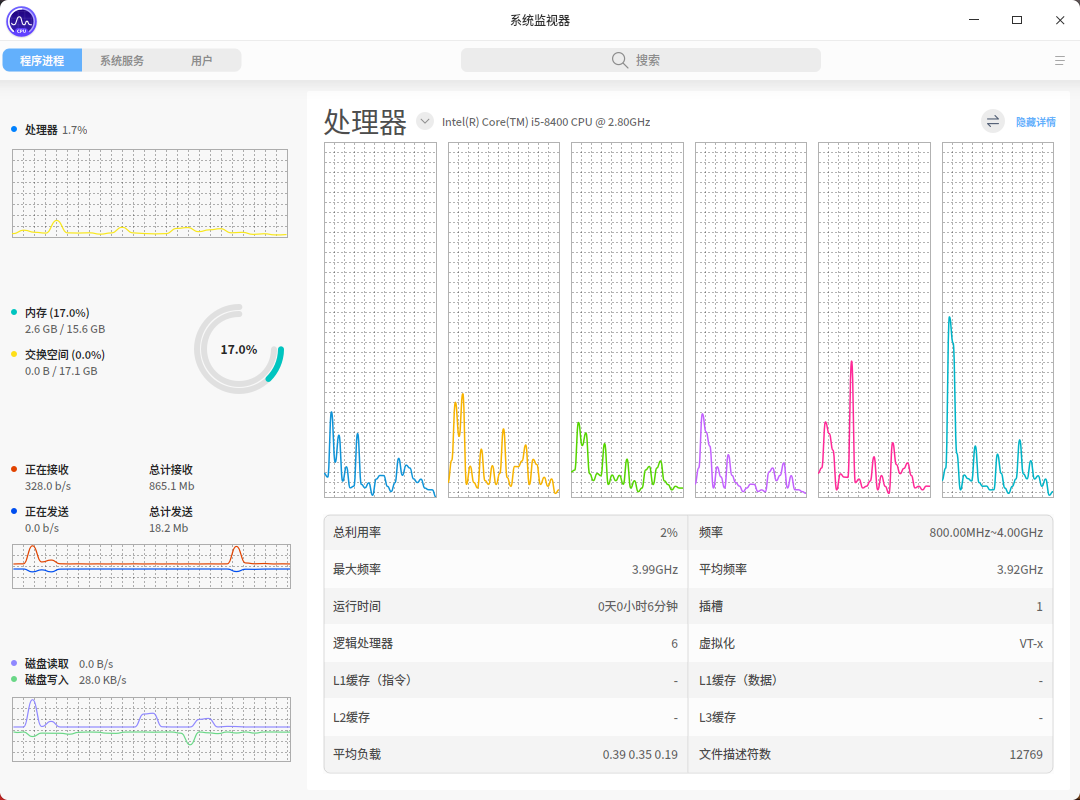The height and width of the screenshot is (800, 1080).
Task: Click the 逻辑处理器 row
Action: click(x=506, y=644)
